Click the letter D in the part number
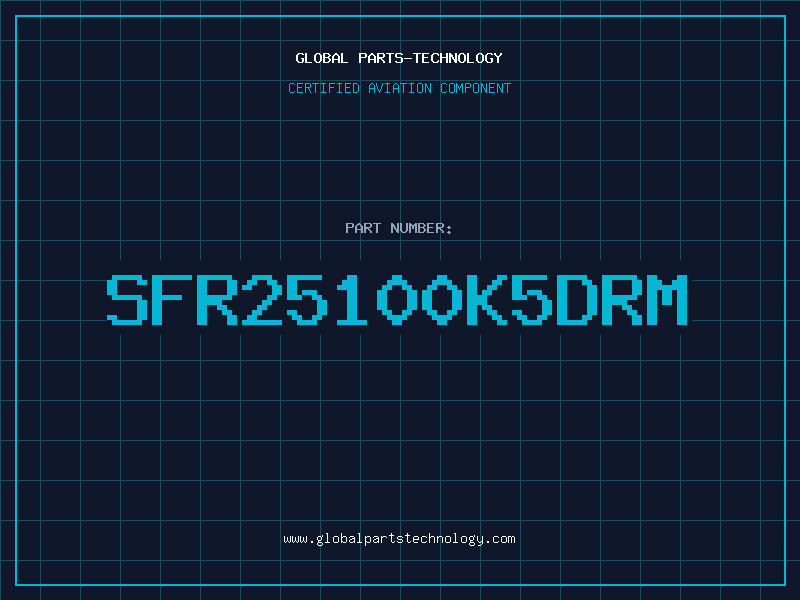The width and height of the screenshot is (800, 600). [577, 299]
